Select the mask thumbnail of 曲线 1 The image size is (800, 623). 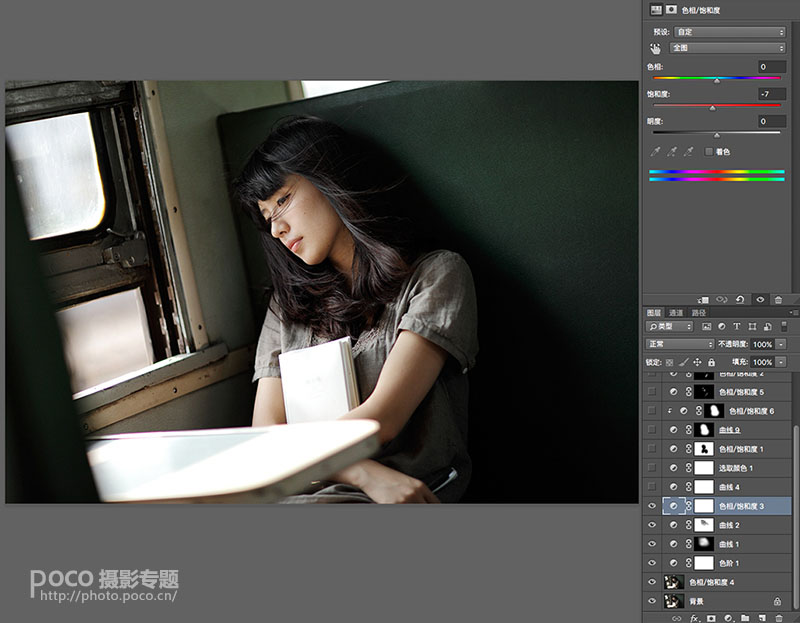coord(704,544)
